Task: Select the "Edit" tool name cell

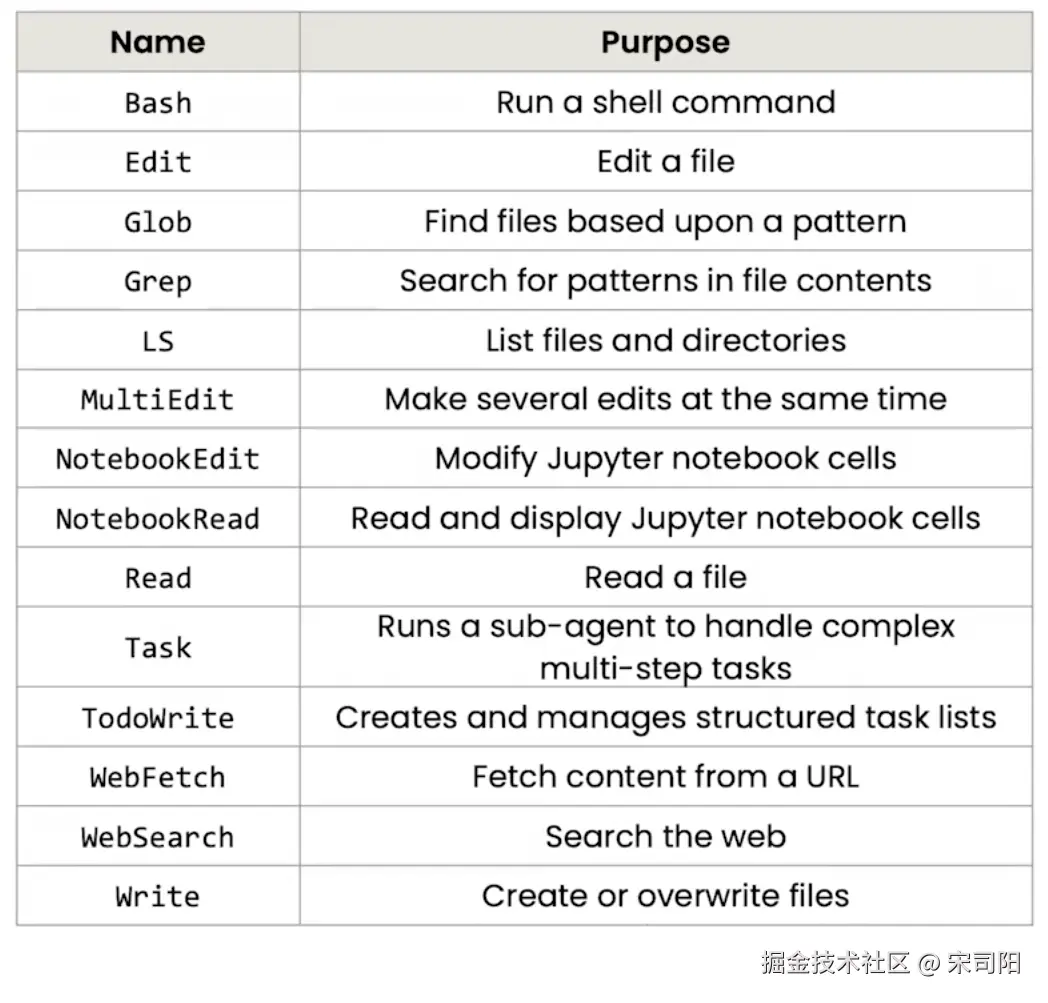Action: 157,161
